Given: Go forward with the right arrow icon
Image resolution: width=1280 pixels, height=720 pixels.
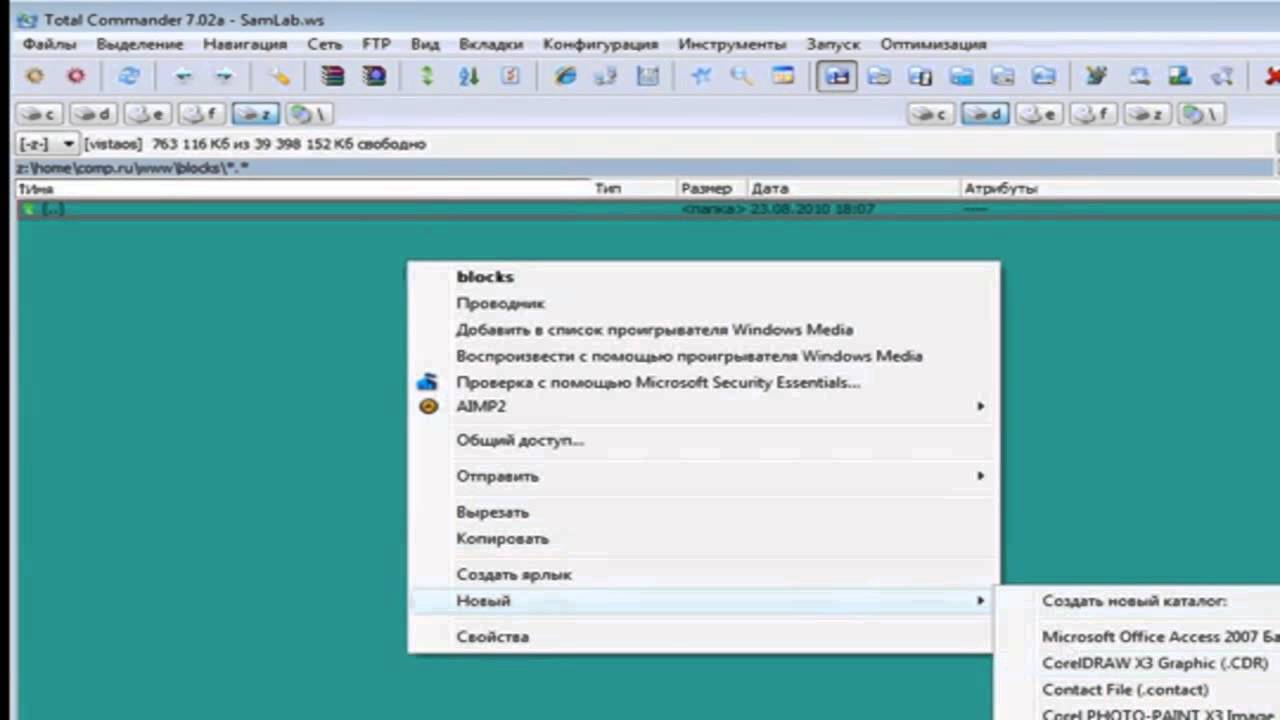Looking at the screenshot, I should [224, 76].
